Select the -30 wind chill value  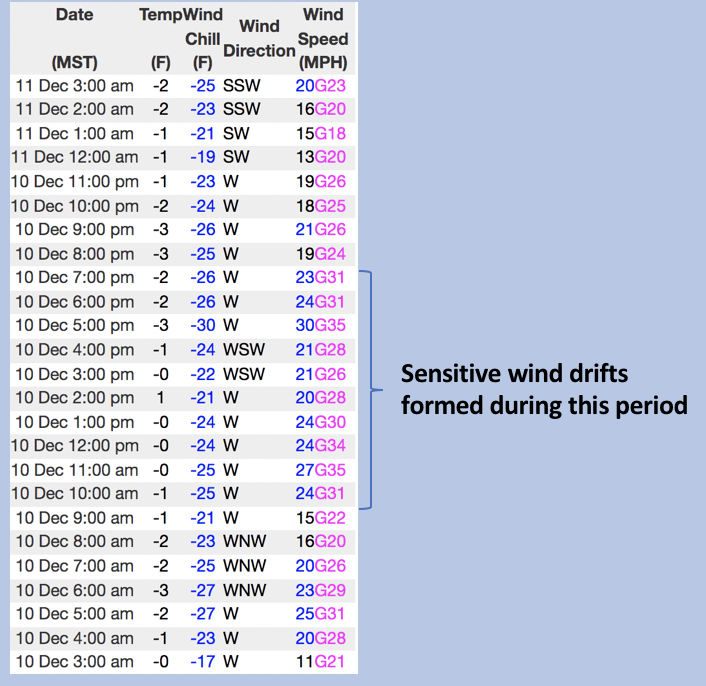click(203, 325)
